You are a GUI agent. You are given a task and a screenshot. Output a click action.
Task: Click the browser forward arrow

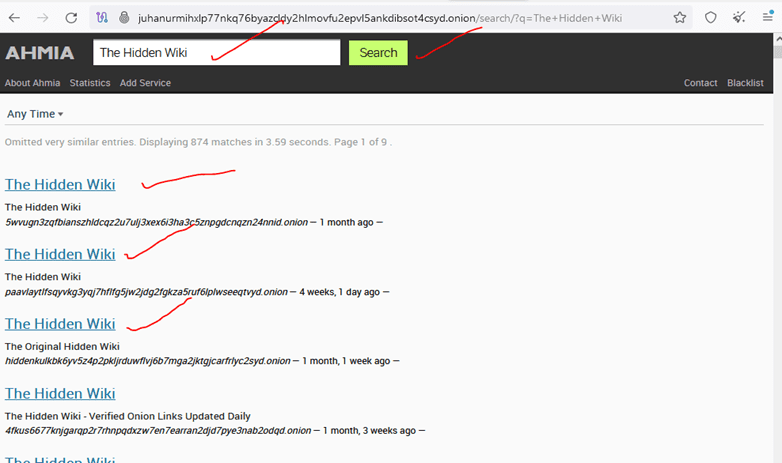43,18
